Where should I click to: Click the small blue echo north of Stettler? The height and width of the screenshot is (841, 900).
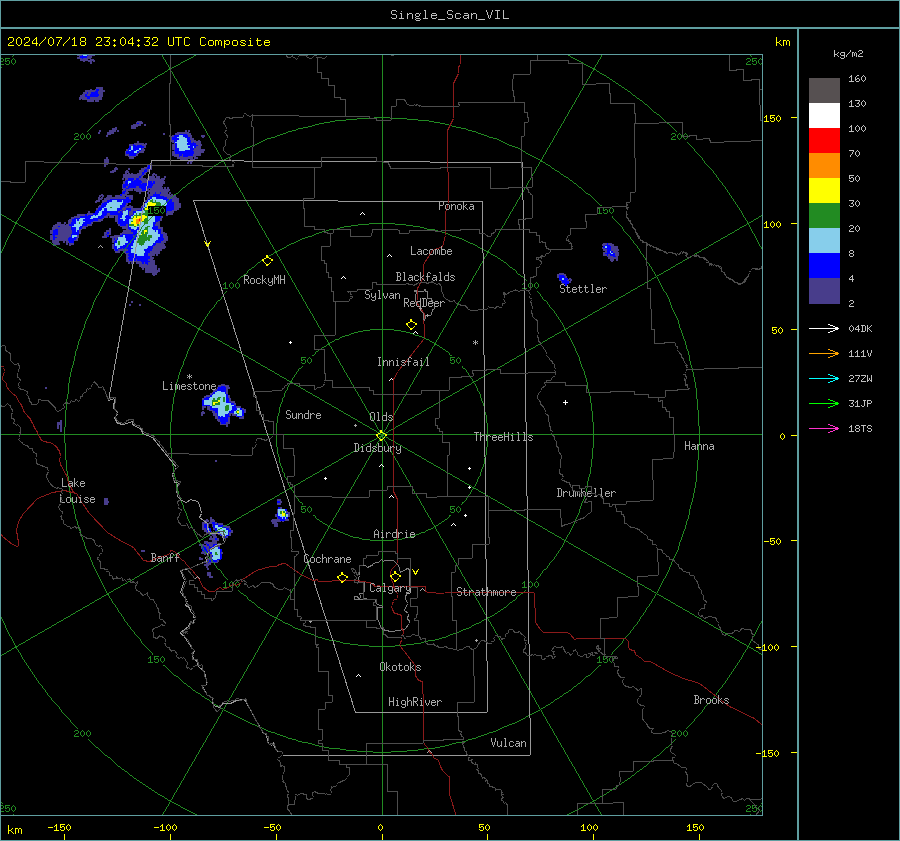pos(610,251)
